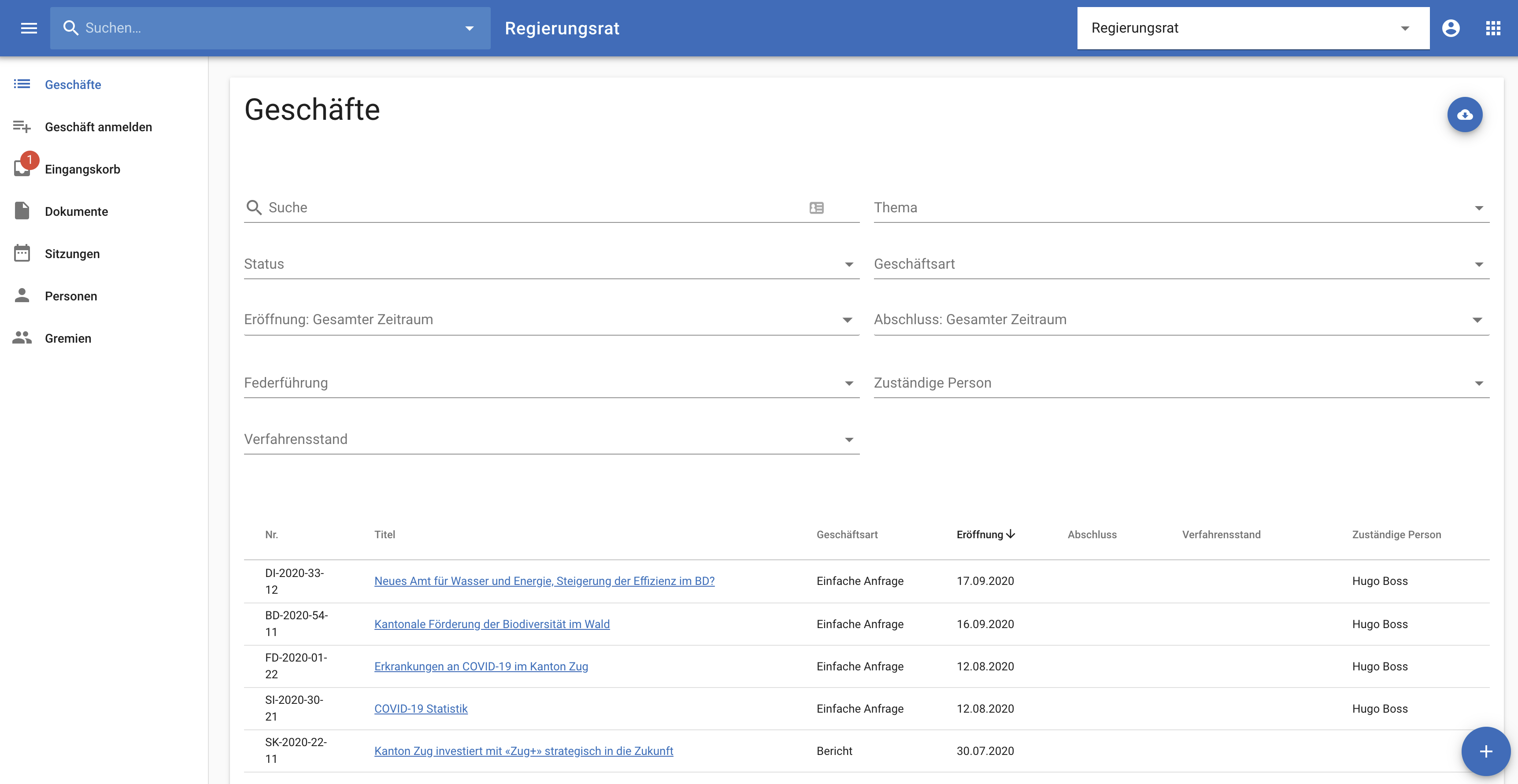Click the hamburger menu icon
Screen dimensions: 1518x784
tap(28, 28)
